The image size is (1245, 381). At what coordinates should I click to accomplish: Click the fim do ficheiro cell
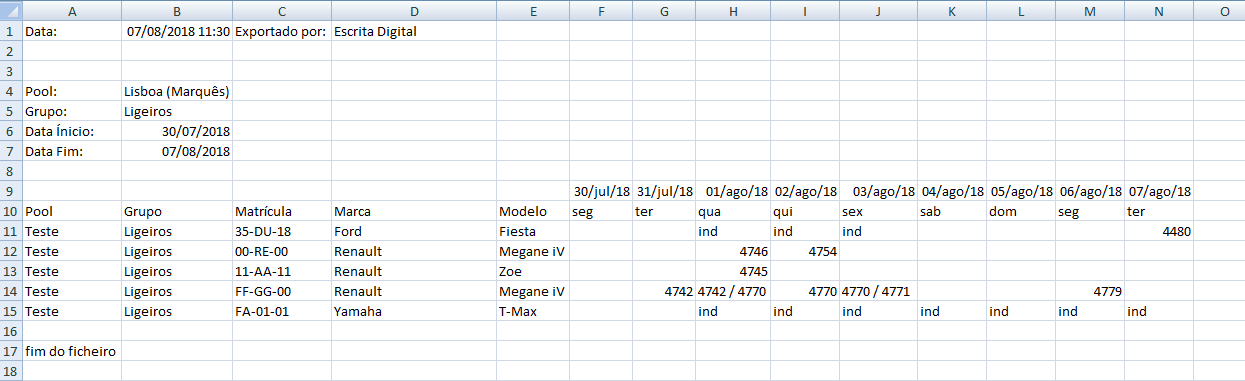pos(71,351)
